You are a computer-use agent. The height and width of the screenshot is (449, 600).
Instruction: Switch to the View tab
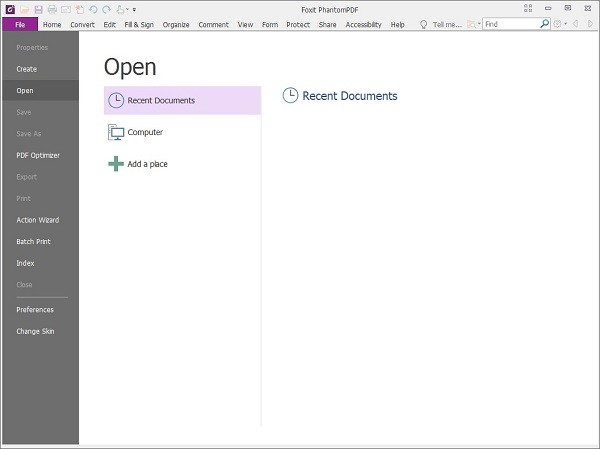point(245,24)
